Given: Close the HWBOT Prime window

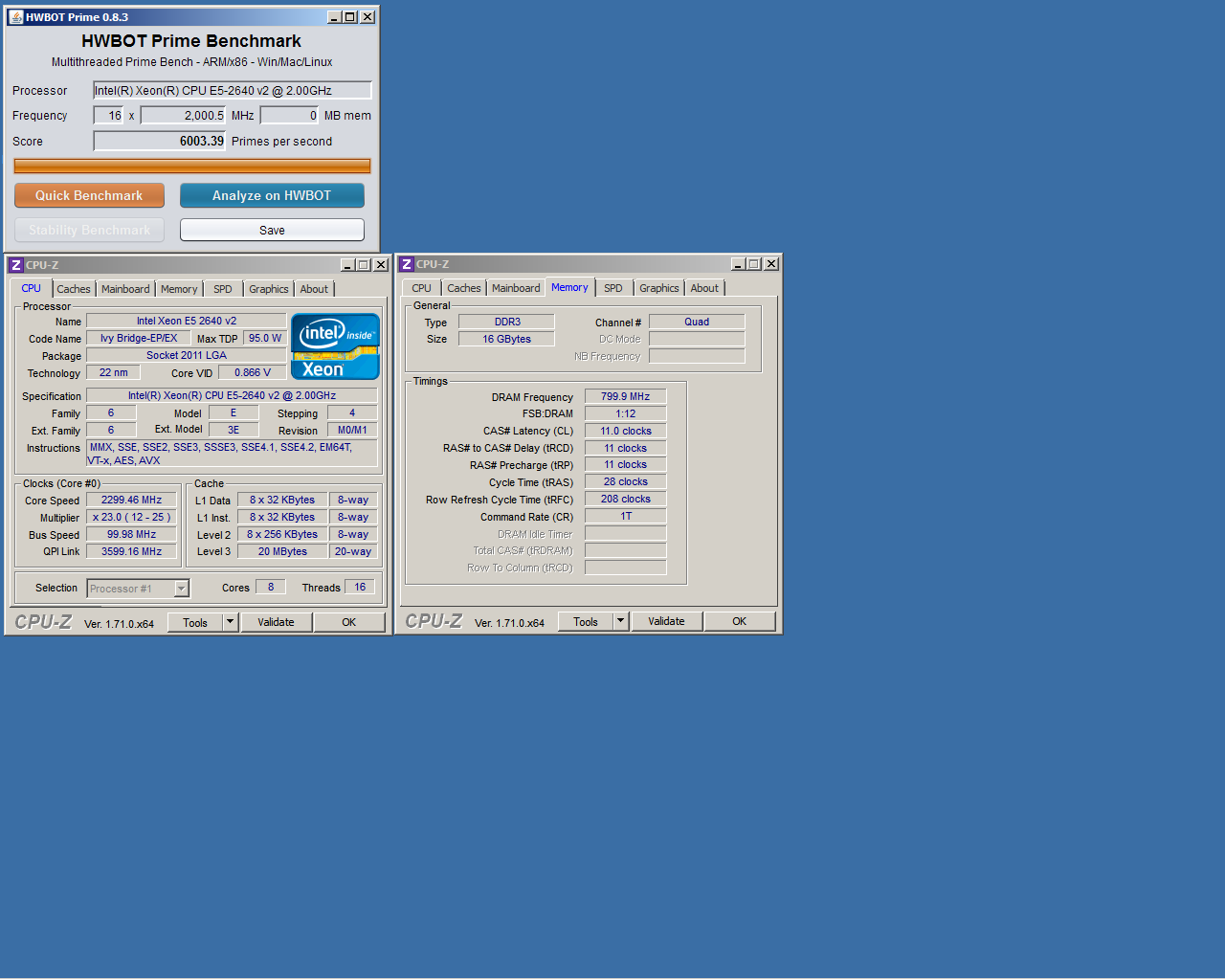Looking at the screenshot, I should click(367, 17).
